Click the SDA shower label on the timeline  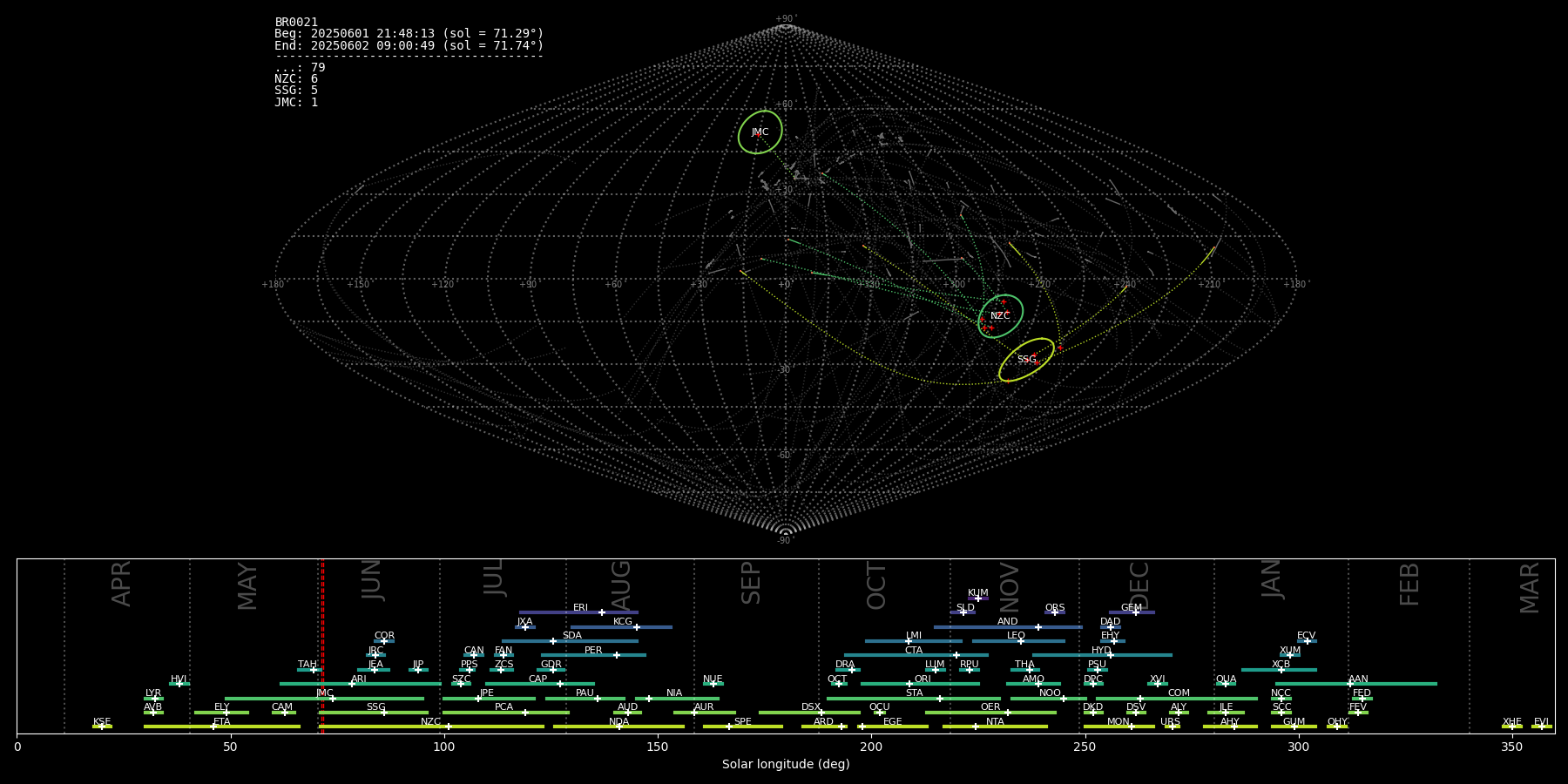pyautogui.click(x=571, y=636)
